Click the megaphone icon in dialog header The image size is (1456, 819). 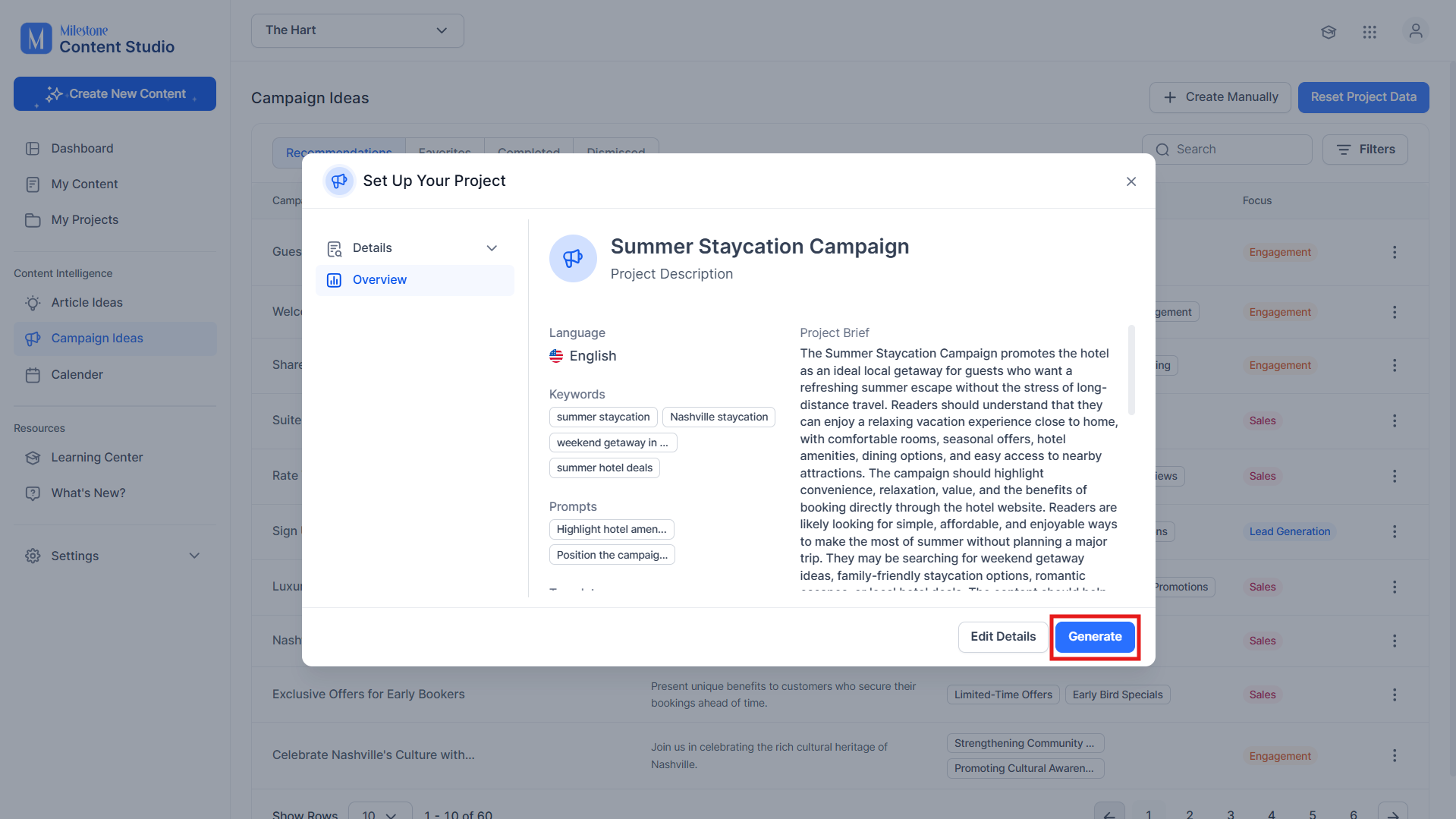[x=339, y=181]
